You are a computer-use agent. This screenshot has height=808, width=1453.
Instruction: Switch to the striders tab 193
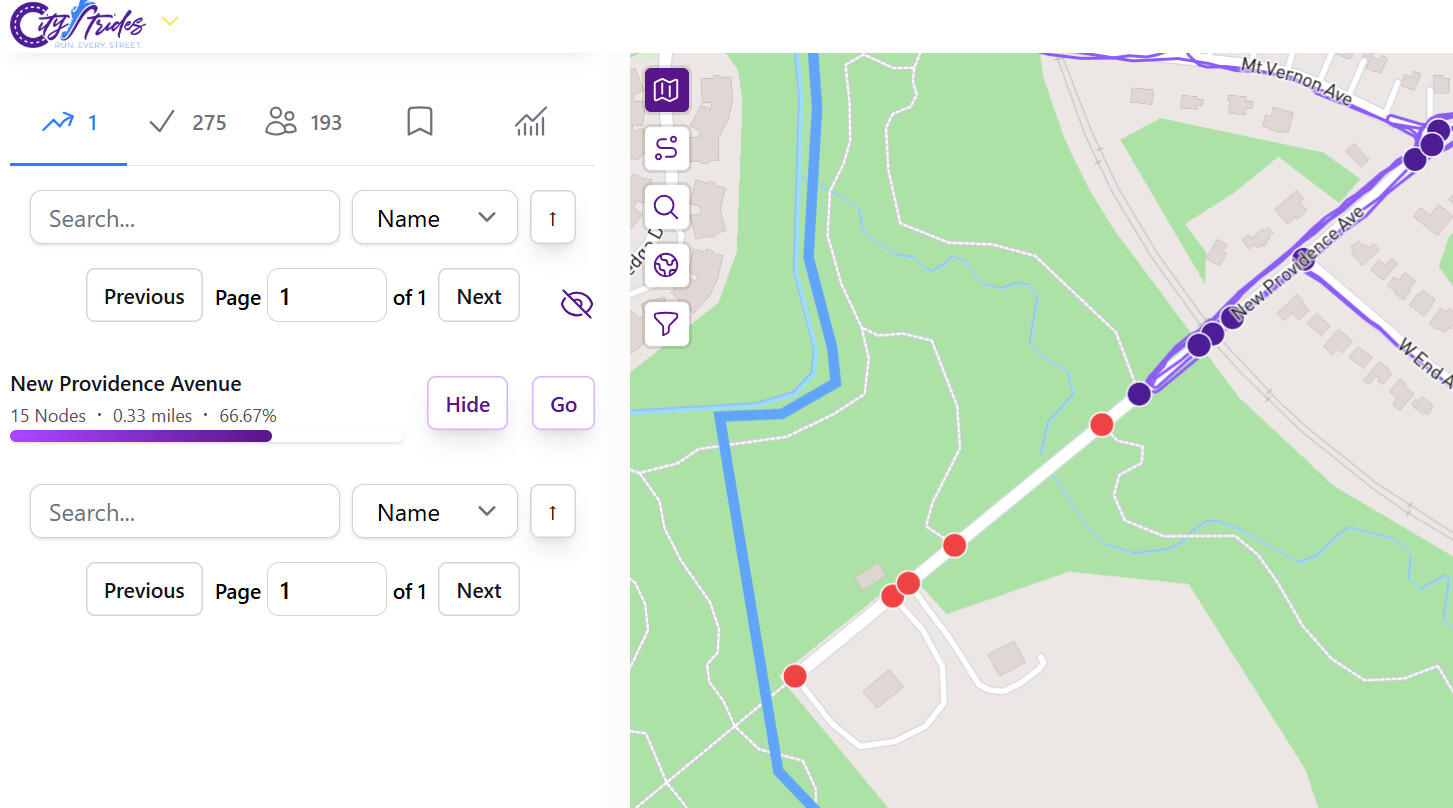pyautogui.click(x=304, y=122)
